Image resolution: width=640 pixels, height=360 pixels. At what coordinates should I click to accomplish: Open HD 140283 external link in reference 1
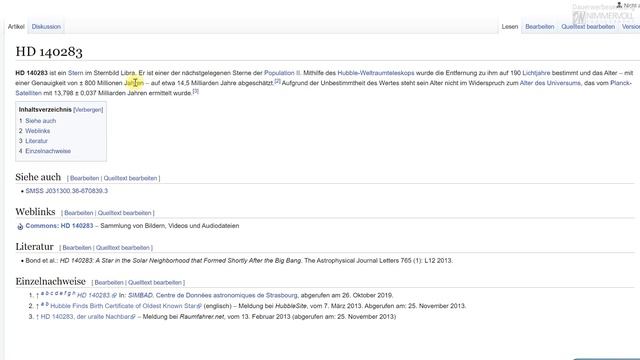coord(97,295)
